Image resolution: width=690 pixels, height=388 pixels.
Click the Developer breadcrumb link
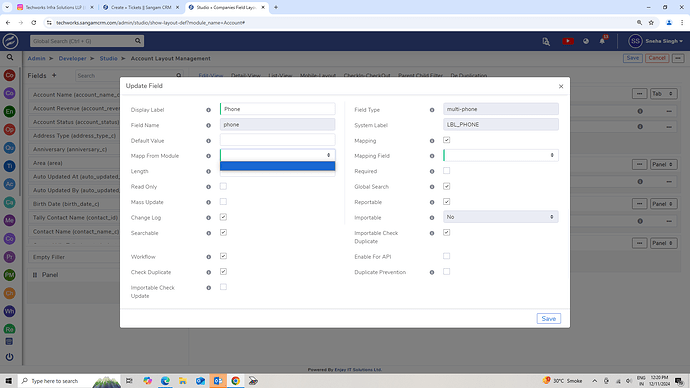coord(73,59)
